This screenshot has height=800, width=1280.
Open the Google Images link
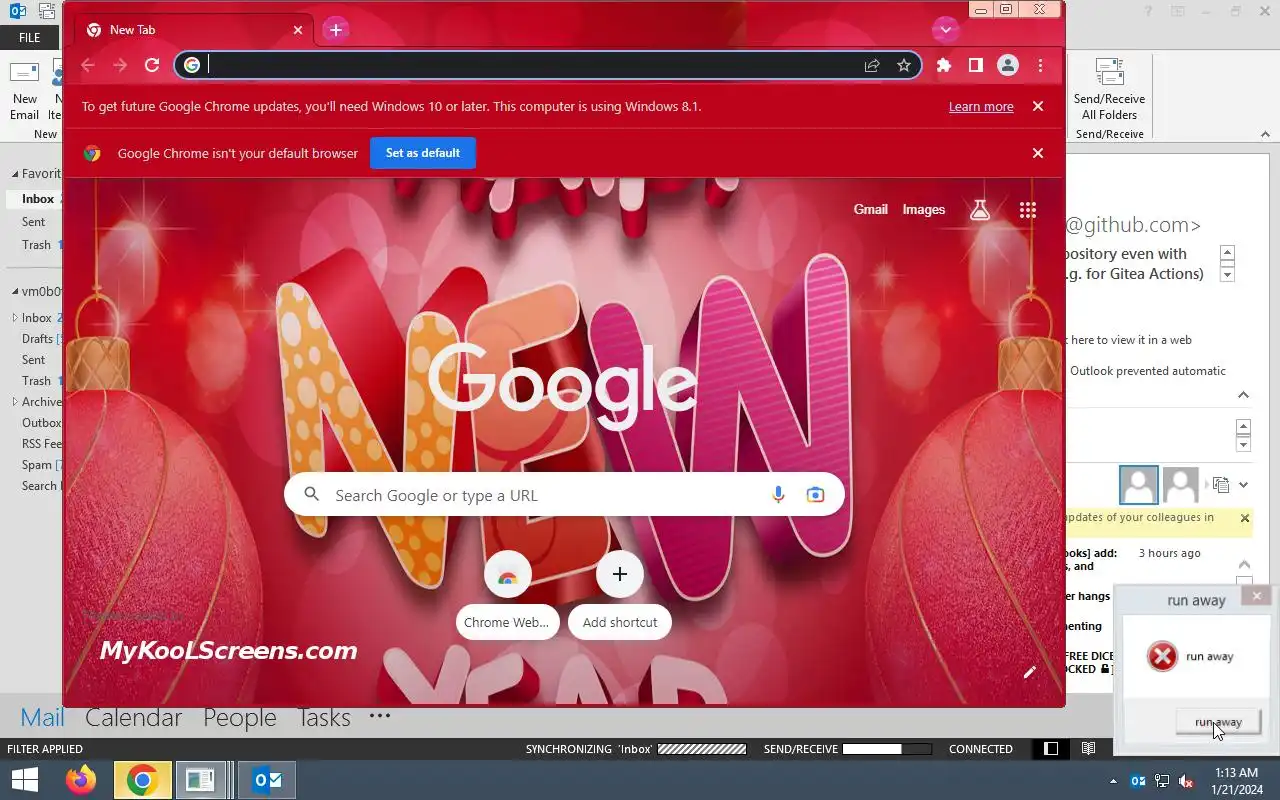point(924,209)
